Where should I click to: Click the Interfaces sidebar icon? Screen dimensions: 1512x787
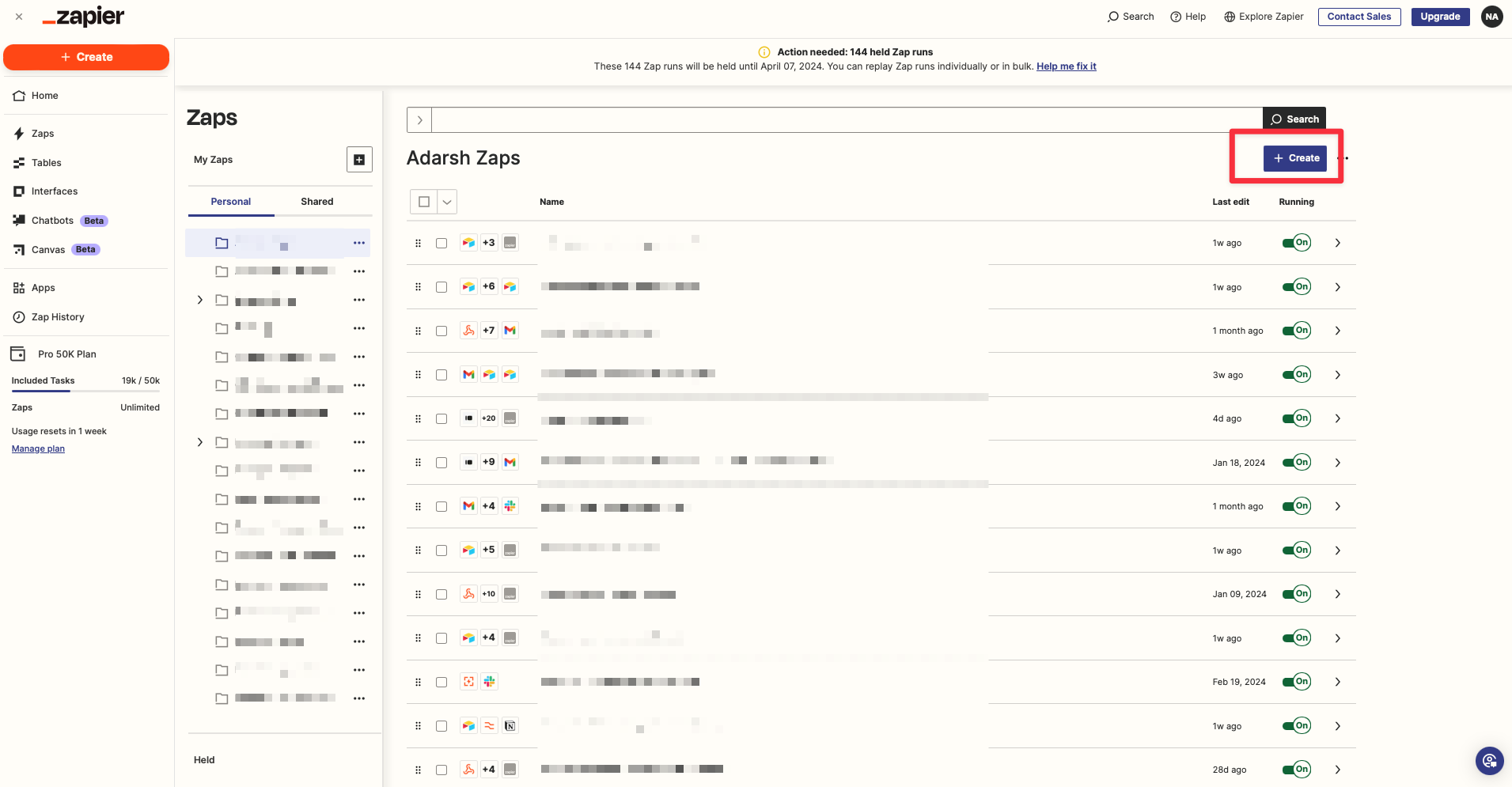[x=19, y=191]
